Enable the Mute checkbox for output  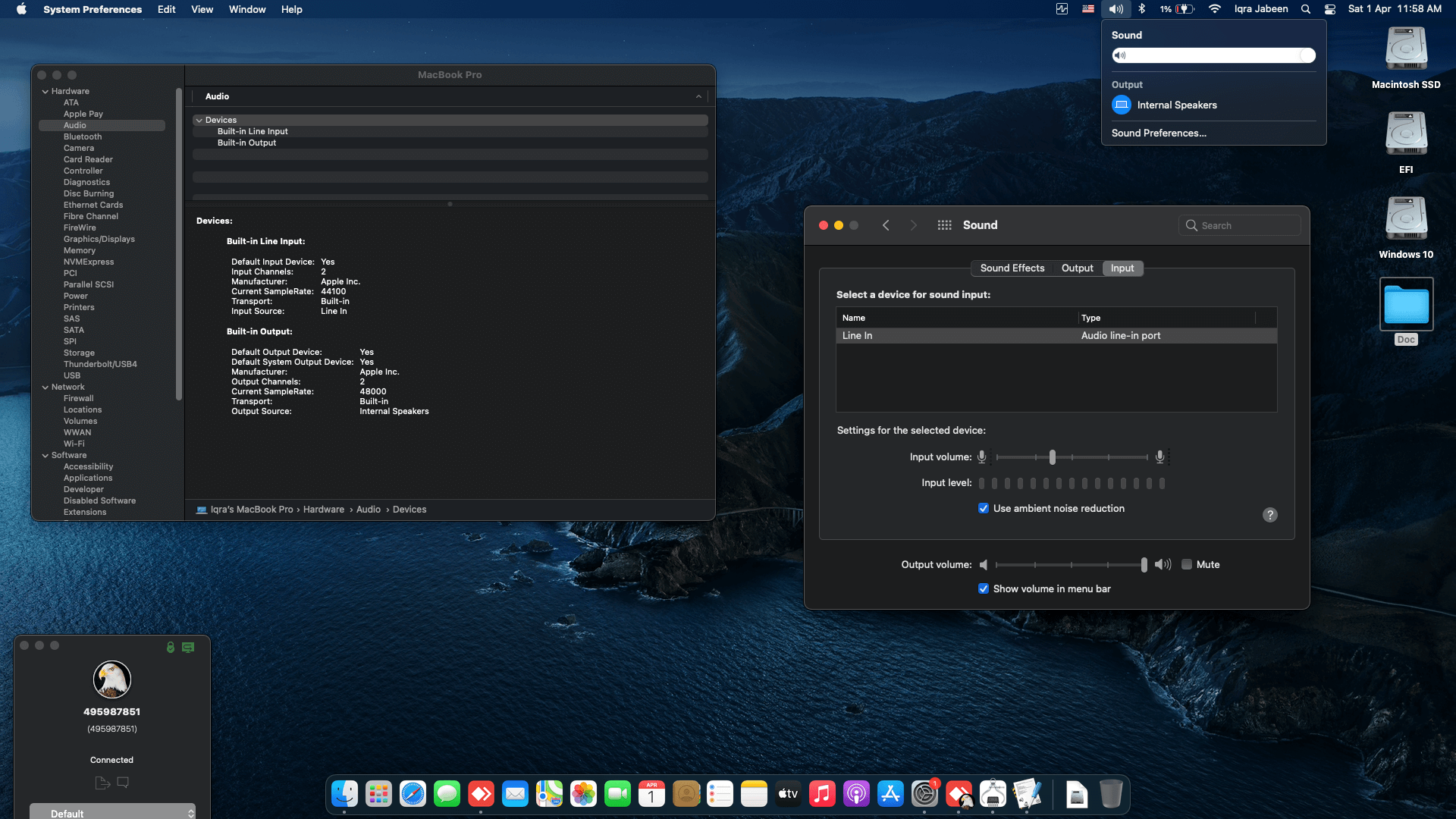coord(1187,564)
